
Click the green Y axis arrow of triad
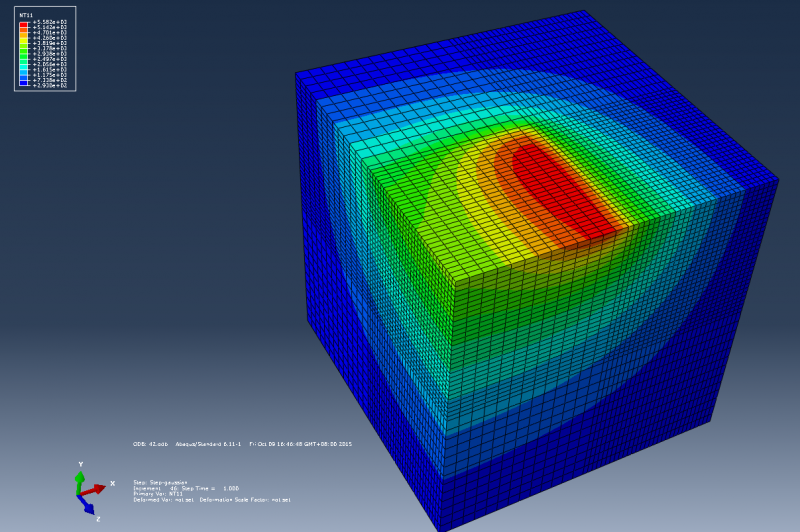80,483
